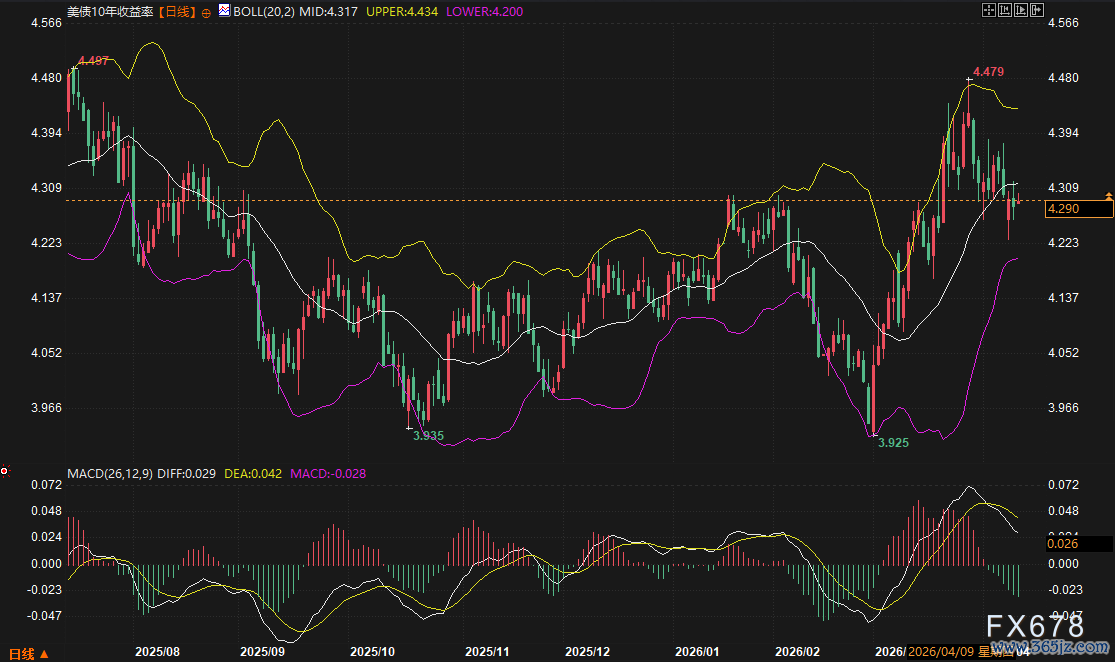Click the 3.925 low price marker
This screenshot has width=1115, height=662.
pos(893,443)
